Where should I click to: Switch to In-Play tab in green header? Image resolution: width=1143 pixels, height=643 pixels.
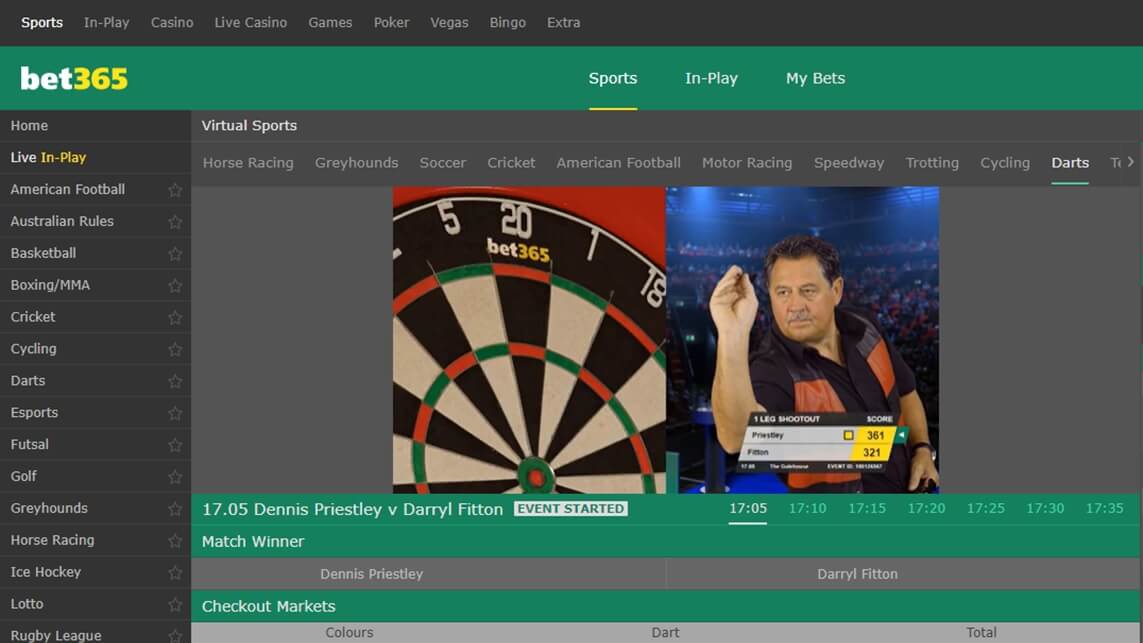[x=711, y=78]
